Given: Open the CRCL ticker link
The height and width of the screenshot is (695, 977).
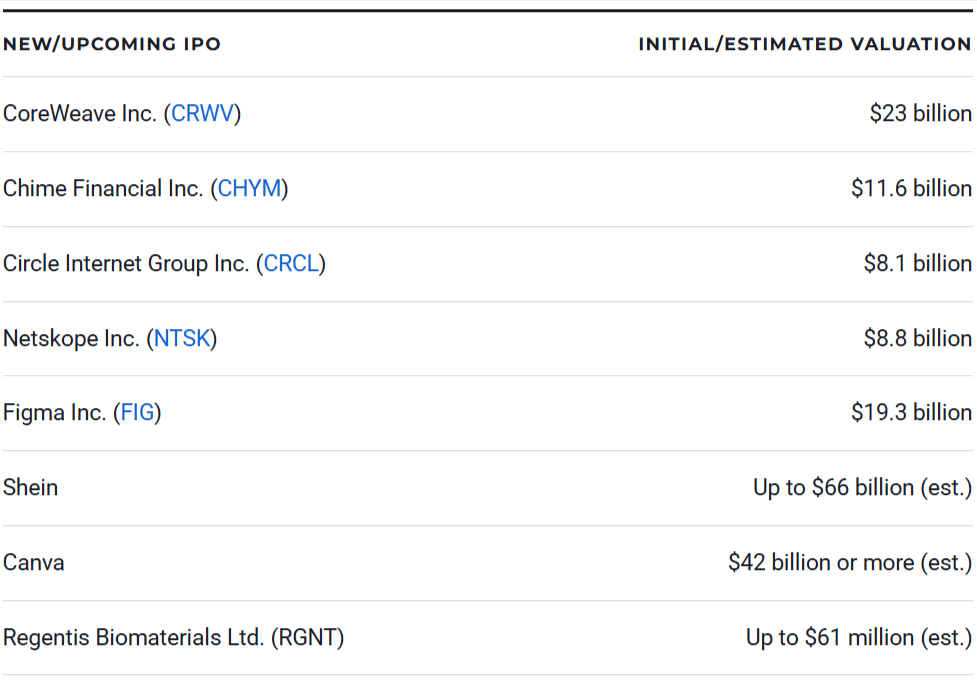Looking at the screenshot, I should pyautogui.click(x=291, y=264).
